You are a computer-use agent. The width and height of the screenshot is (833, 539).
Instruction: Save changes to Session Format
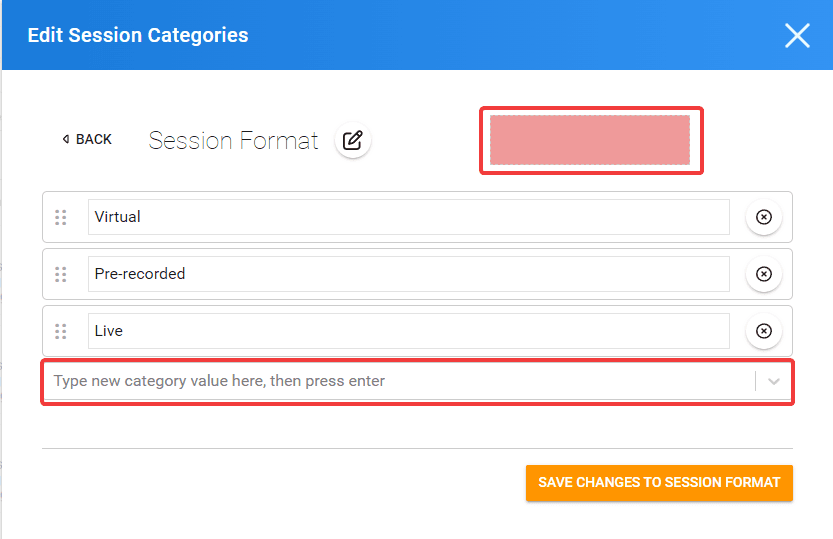pos(659,483)
